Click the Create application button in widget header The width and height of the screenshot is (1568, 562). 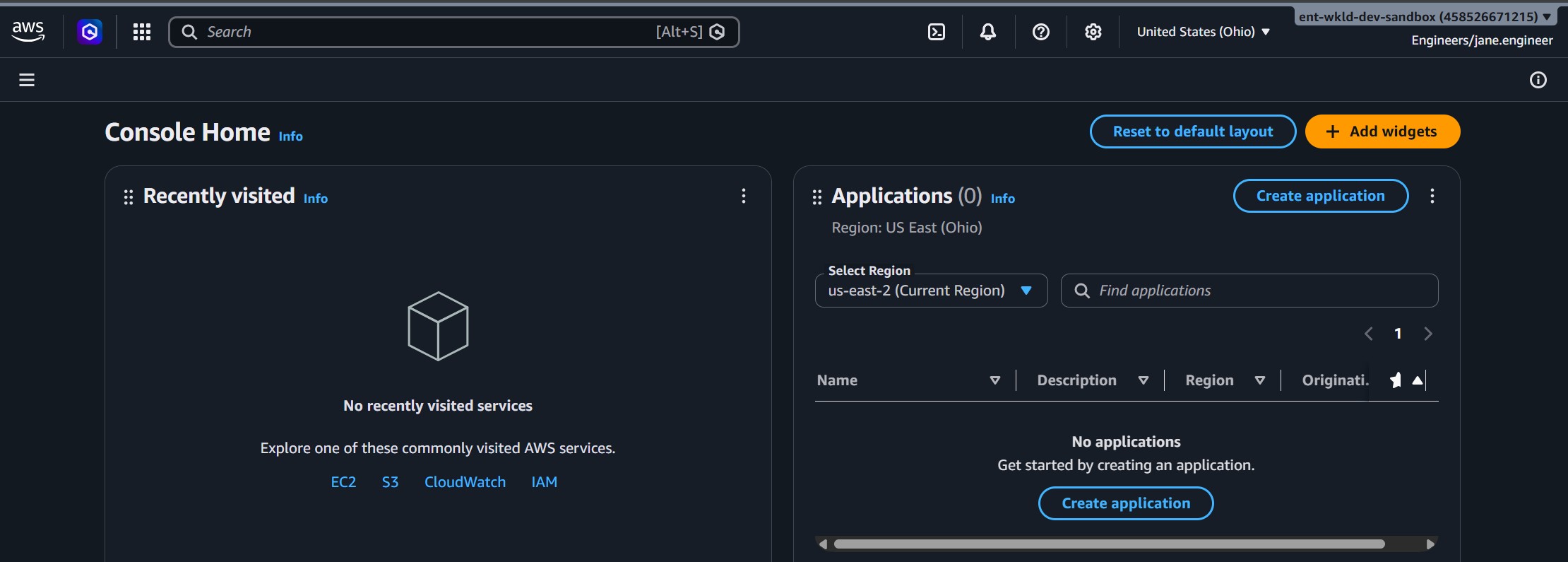[x=1321, y=196]
